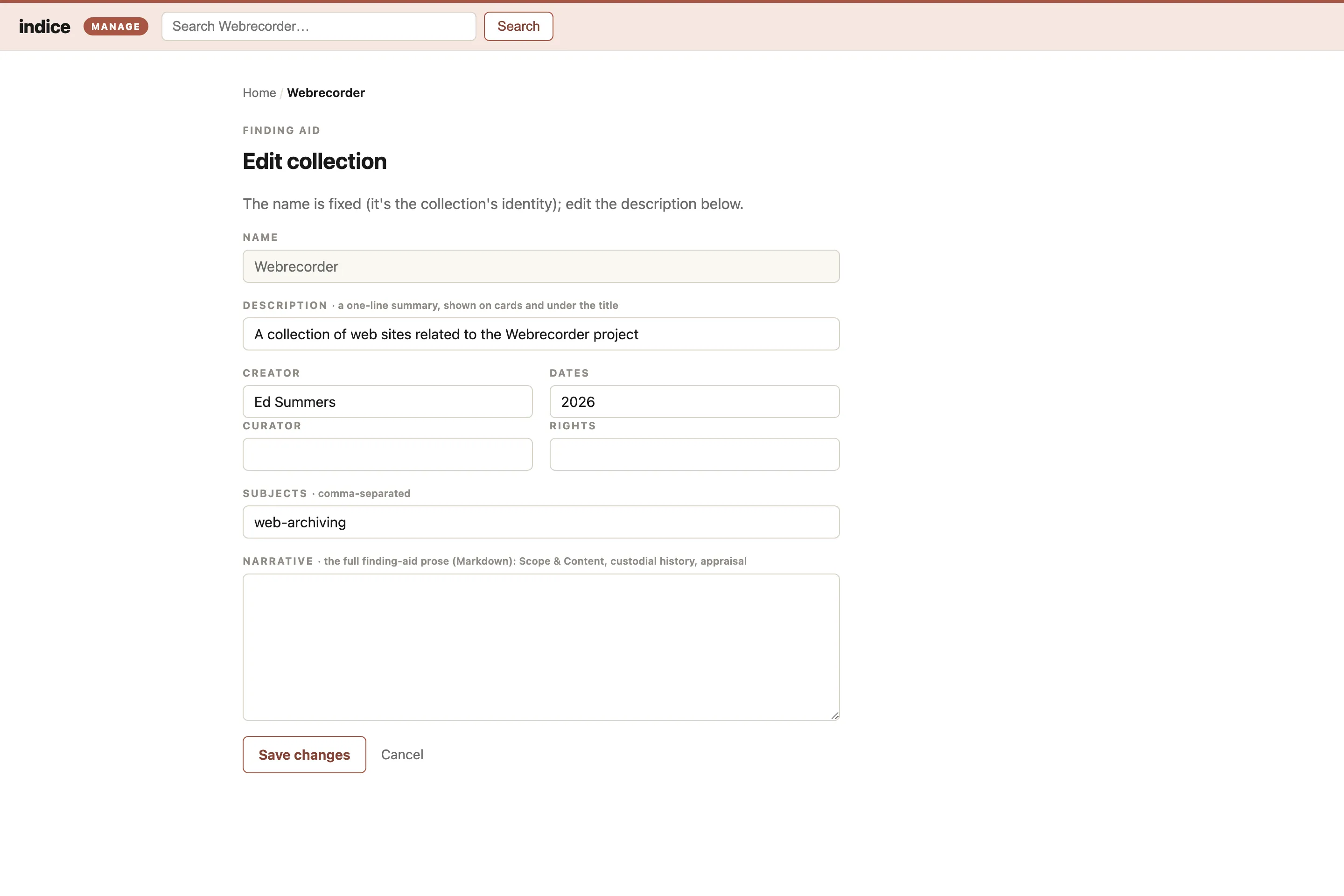Focus the empty Curator field

point(387,454)
